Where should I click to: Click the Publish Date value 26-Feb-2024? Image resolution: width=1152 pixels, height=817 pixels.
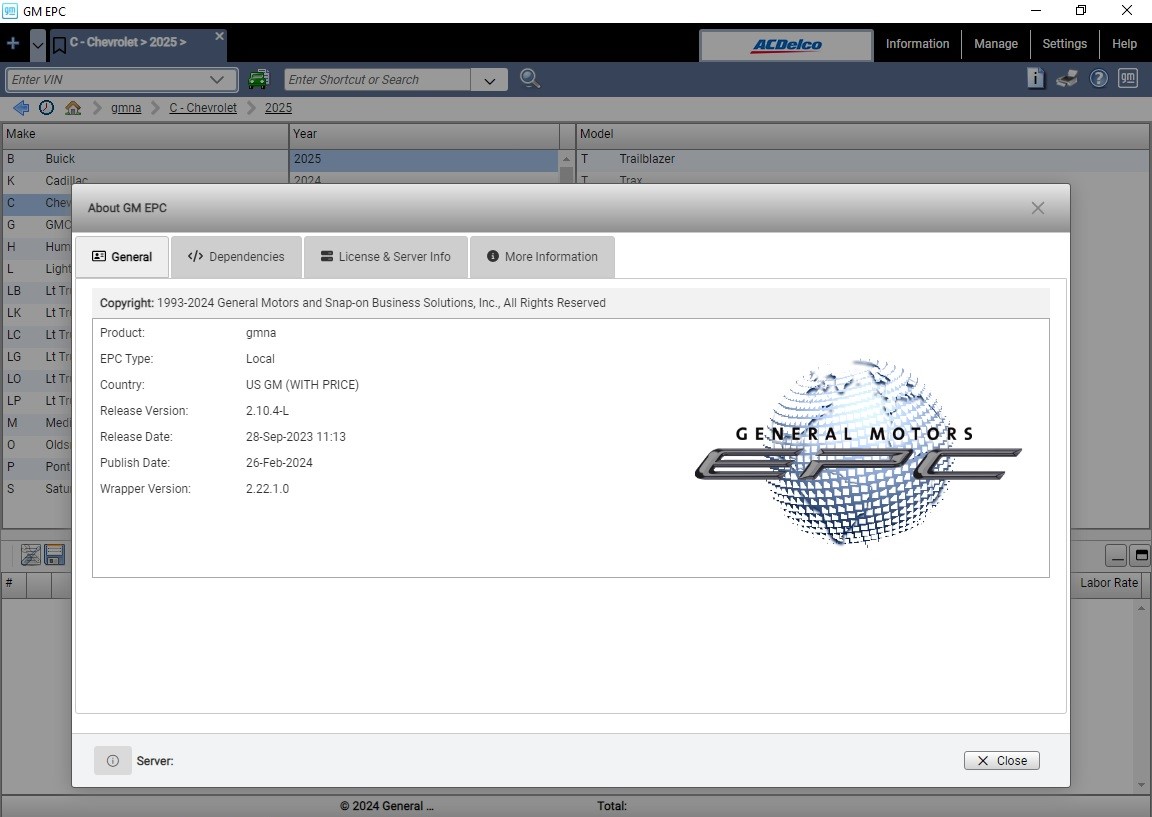[279, 463]
